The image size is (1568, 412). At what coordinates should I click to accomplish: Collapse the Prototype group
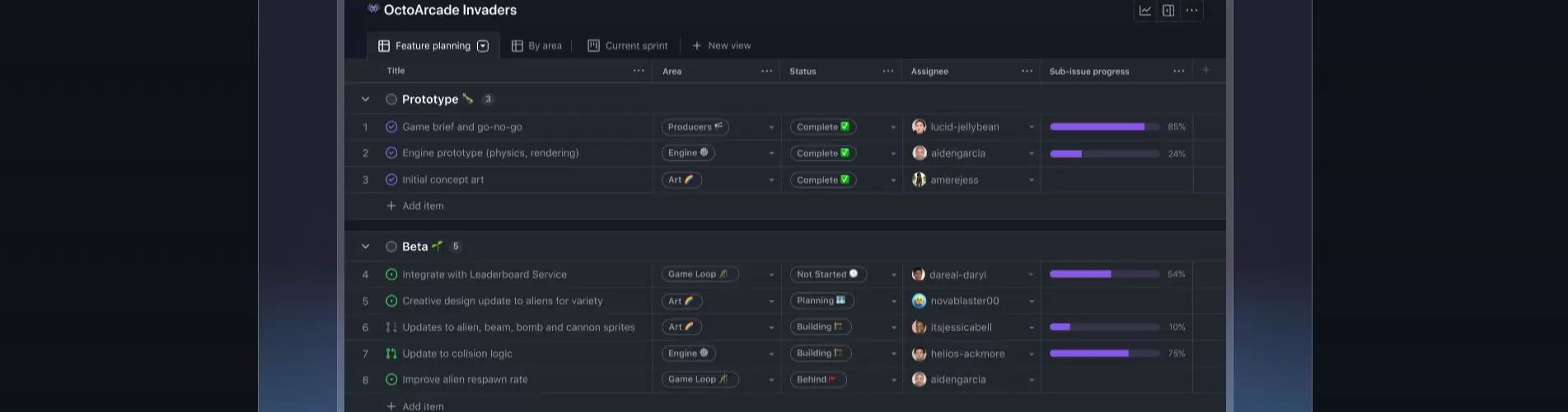click(365, 99)
